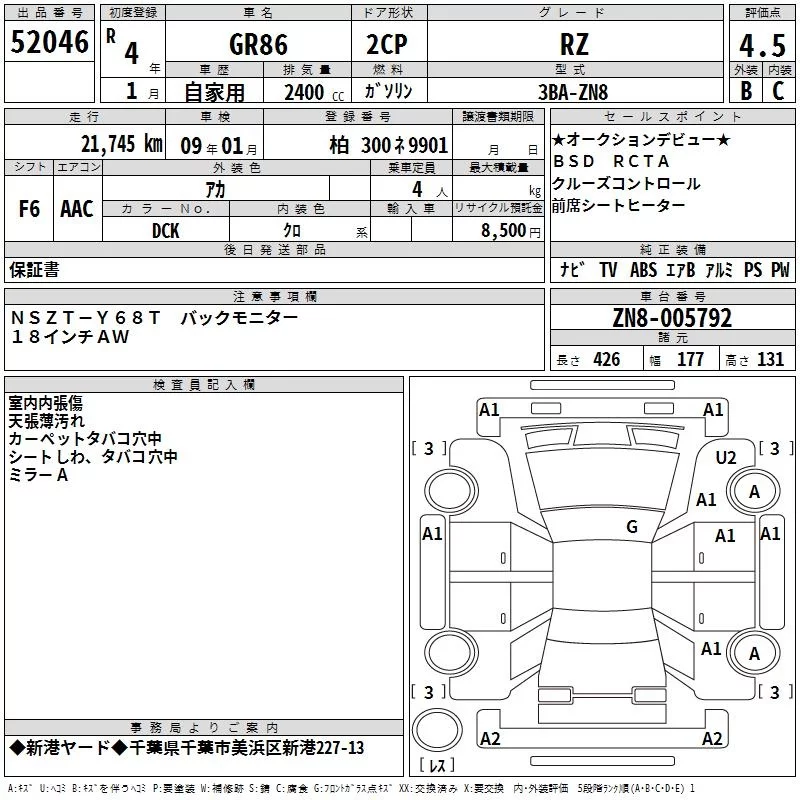Click the PW equipment label

[780, 269]
